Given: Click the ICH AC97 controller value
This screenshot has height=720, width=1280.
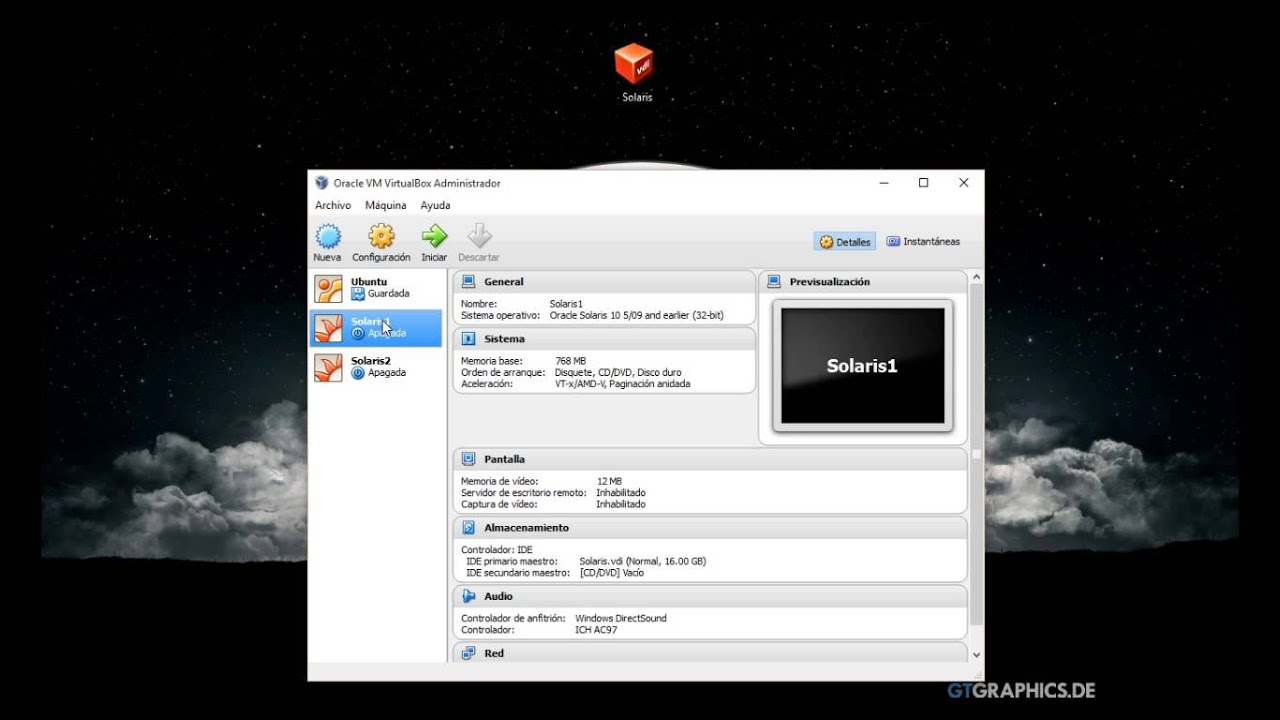Looking at the screenshot, I should [x=596, y=630].
